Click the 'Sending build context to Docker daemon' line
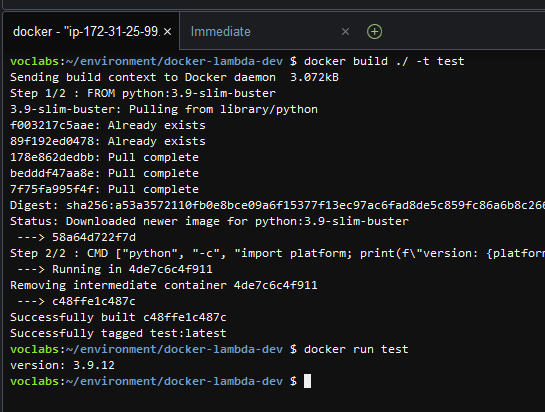545x412 pixels. (174, 77)
